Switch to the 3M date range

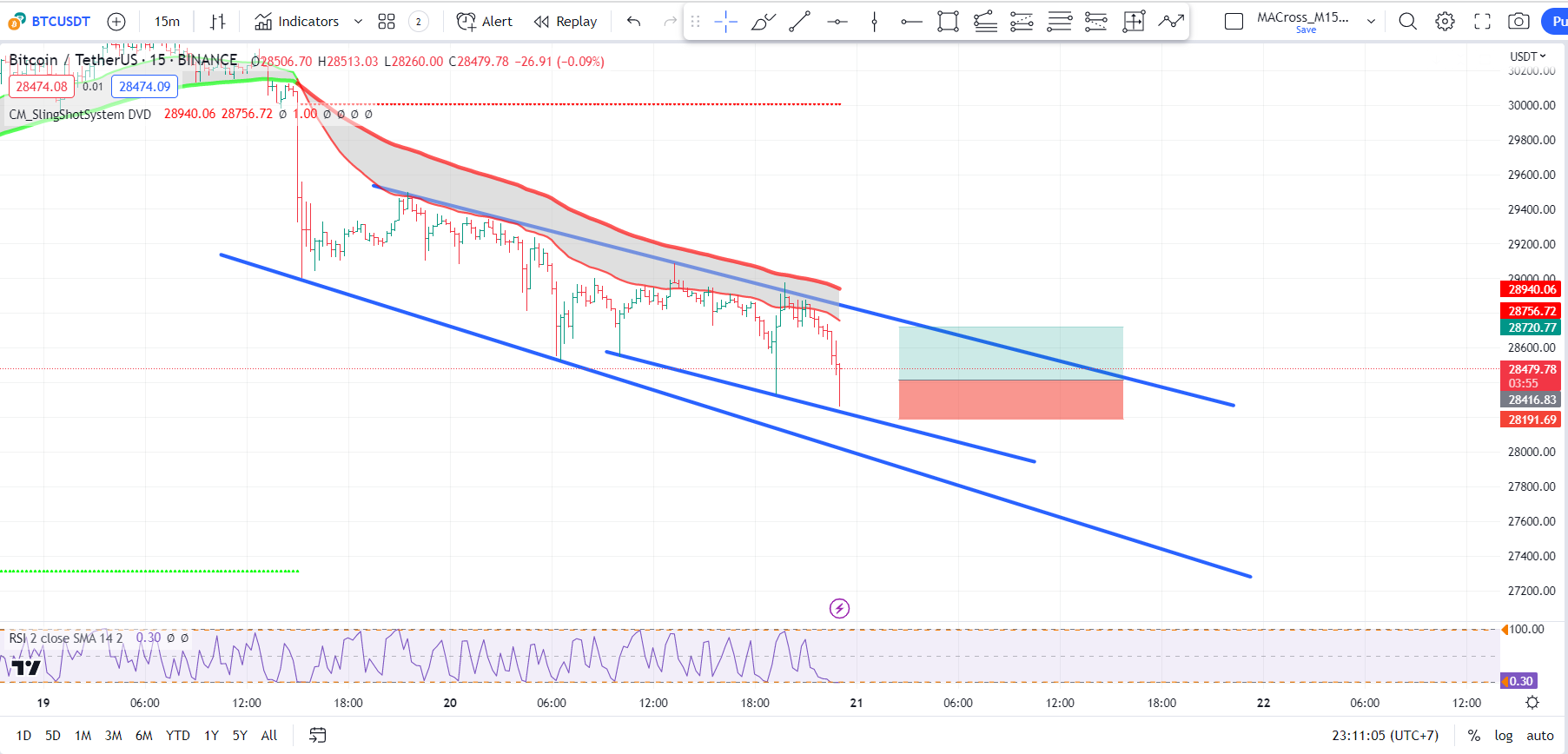[x=113, y=736]
